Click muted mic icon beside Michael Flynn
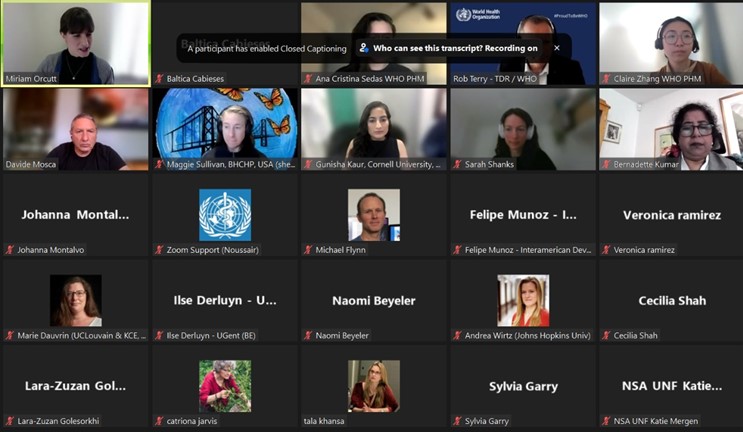 point(308,250)
